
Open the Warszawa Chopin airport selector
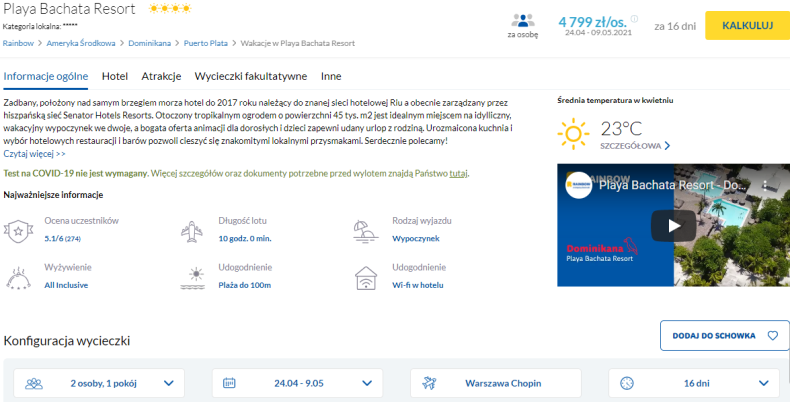pos(496,383)
